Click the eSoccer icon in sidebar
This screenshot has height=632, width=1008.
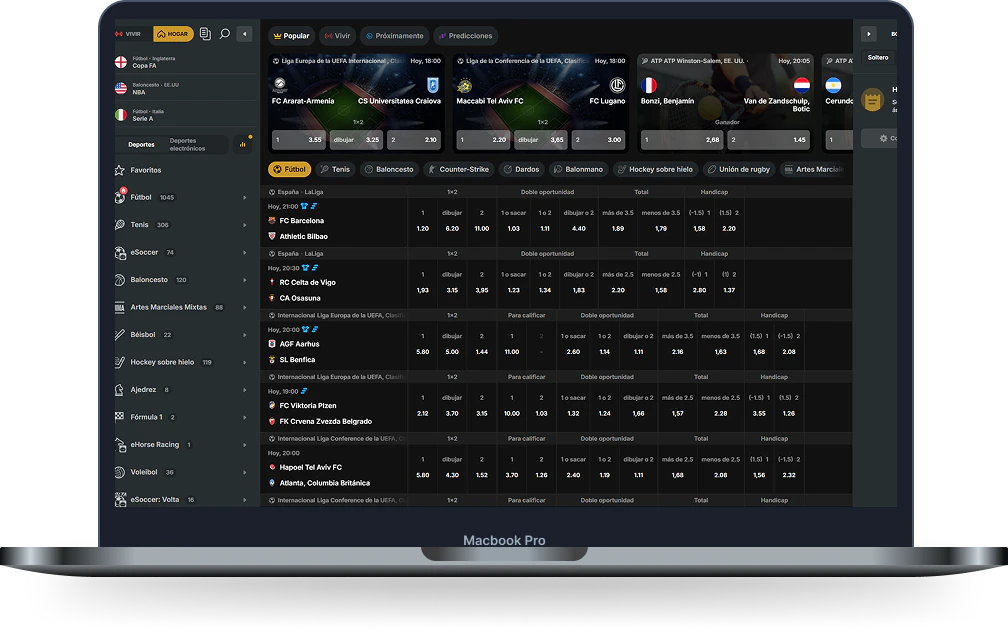coord(120,253)
